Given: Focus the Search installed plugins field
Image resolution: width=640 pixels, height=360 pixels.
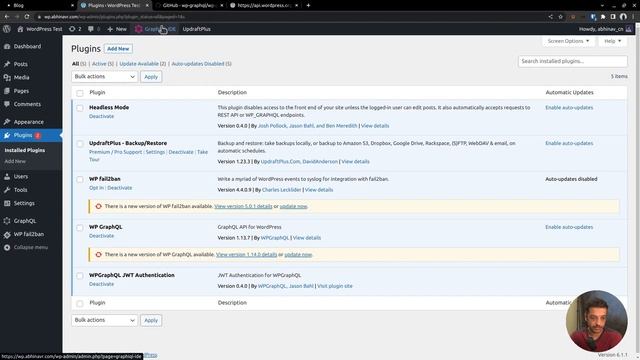Looking at the screenshot, I should tap(573, 61).
